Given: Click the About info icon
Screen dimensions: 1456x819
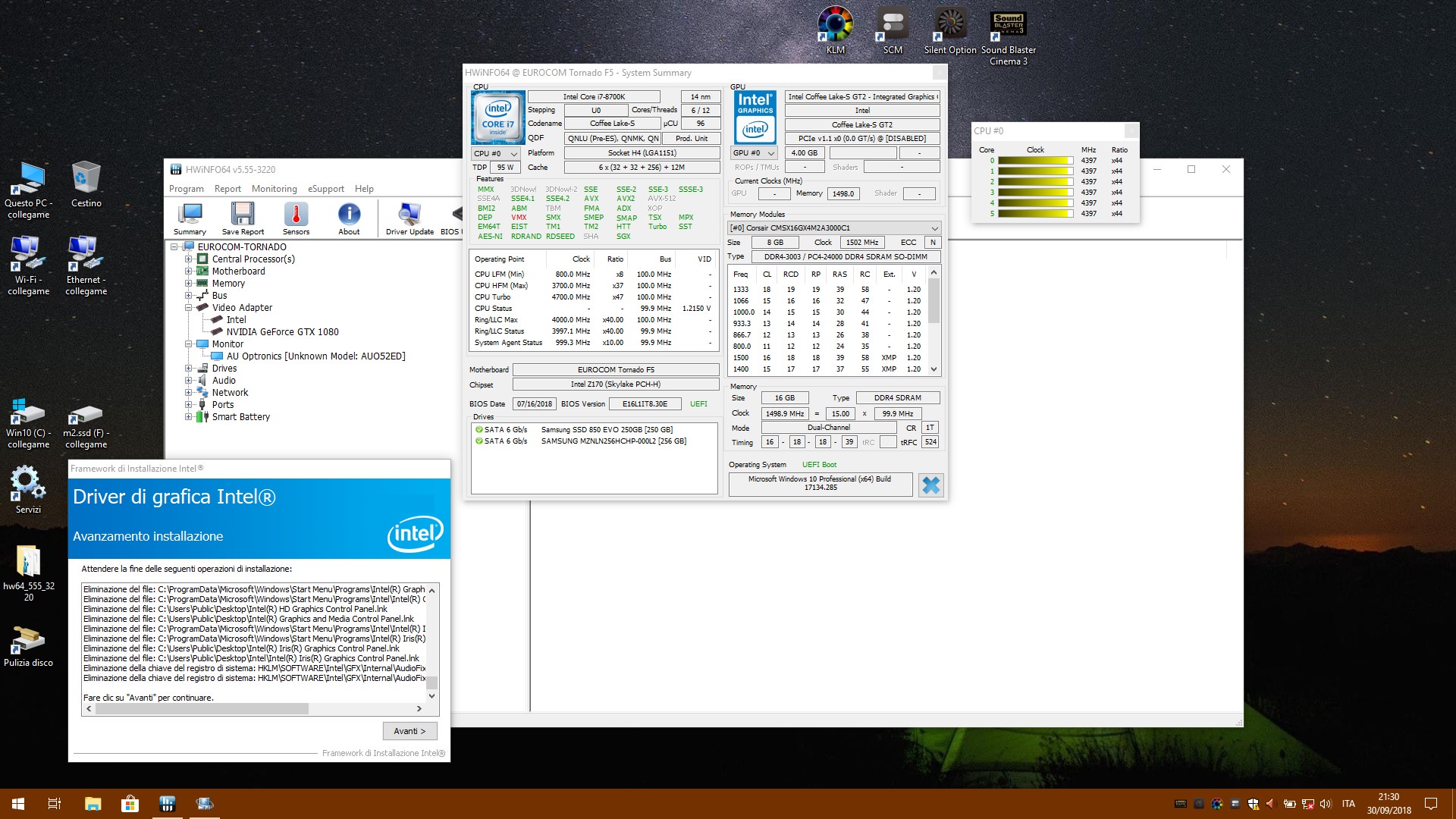Looking at the screenshot, I should click(349, 219).
